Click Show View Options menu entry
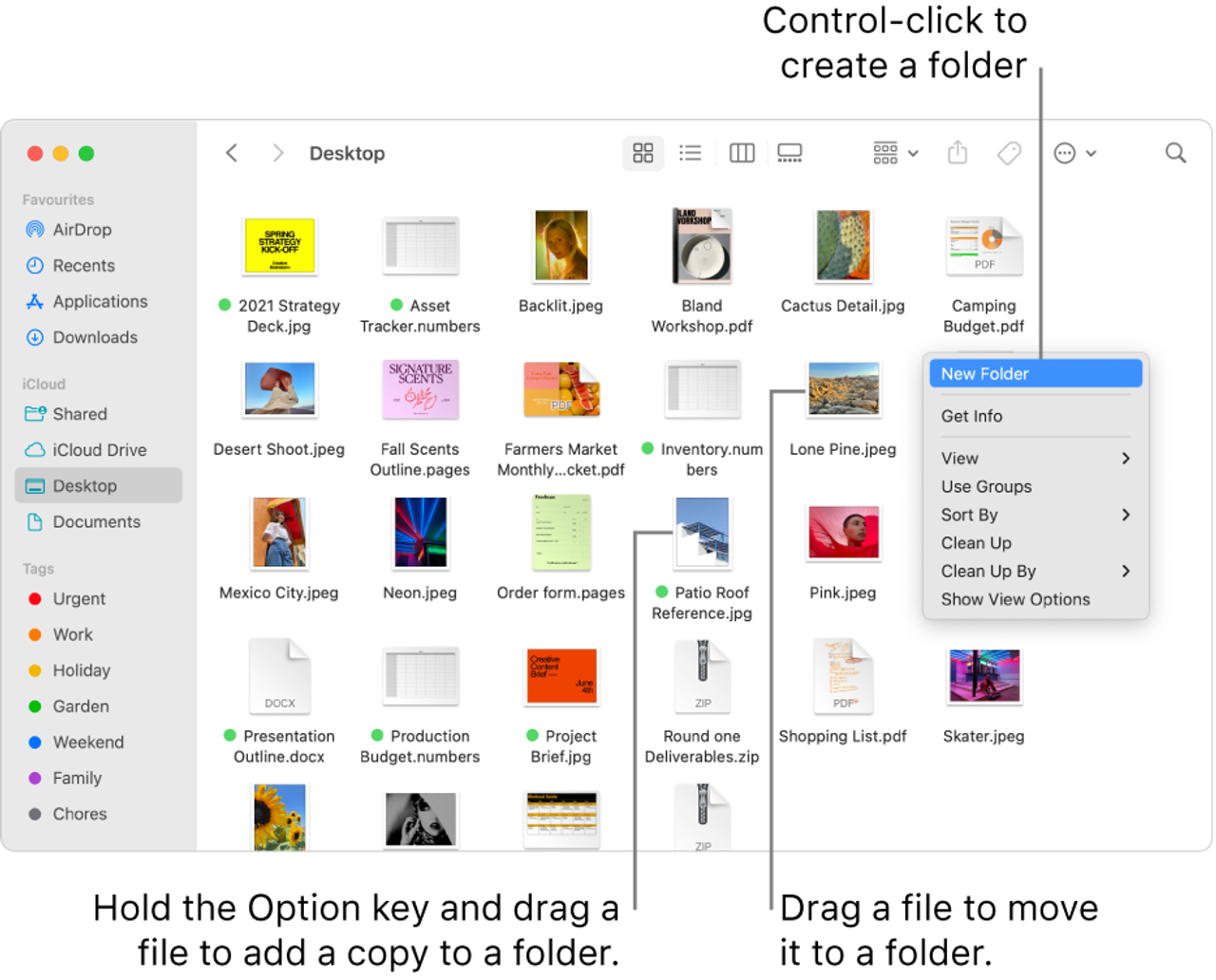1216x980 pixels. (x=1015, y=599)
